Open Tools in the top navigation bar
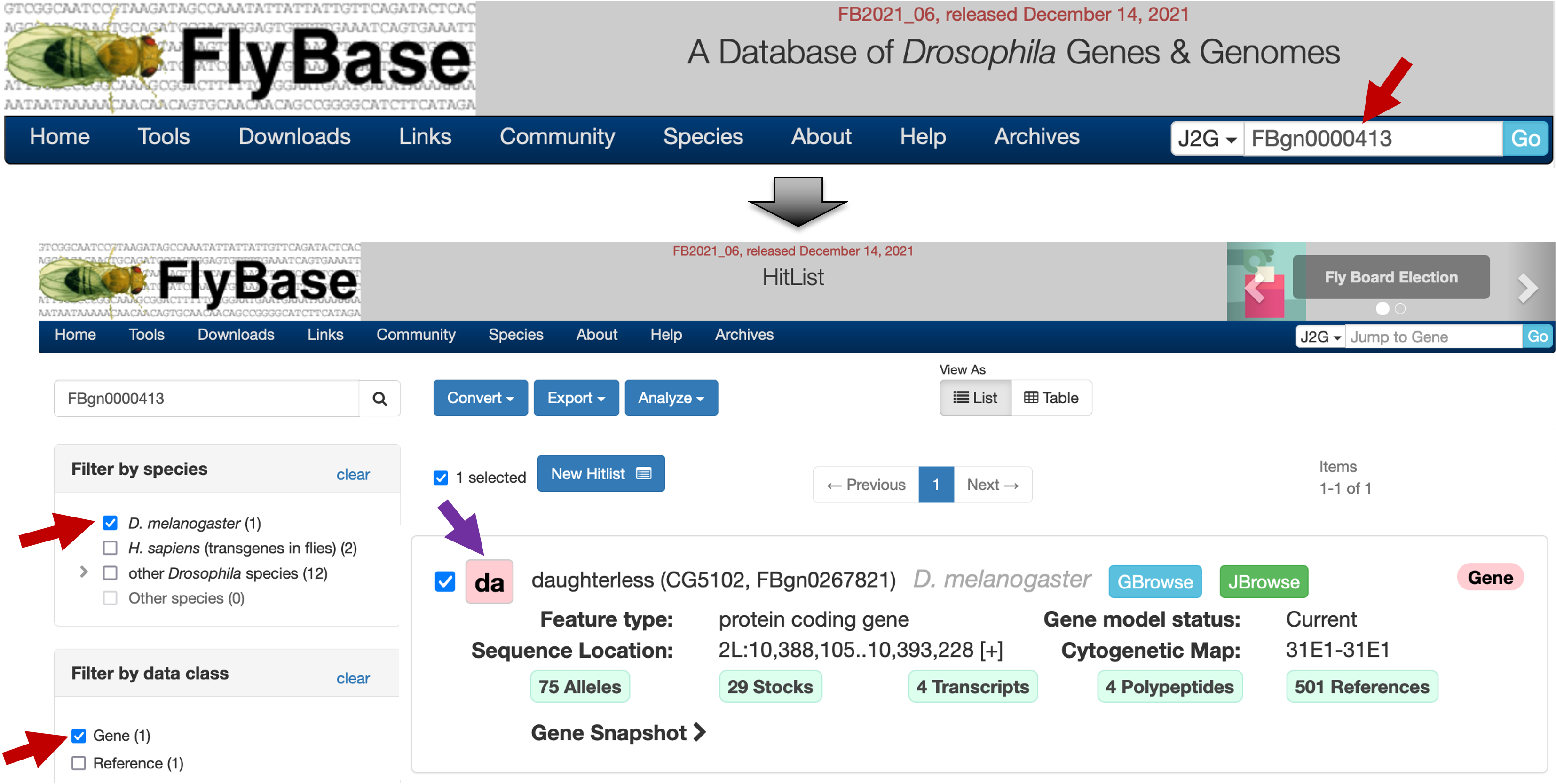Viewport: 1556px width, 784px height. tap(164, 136)
